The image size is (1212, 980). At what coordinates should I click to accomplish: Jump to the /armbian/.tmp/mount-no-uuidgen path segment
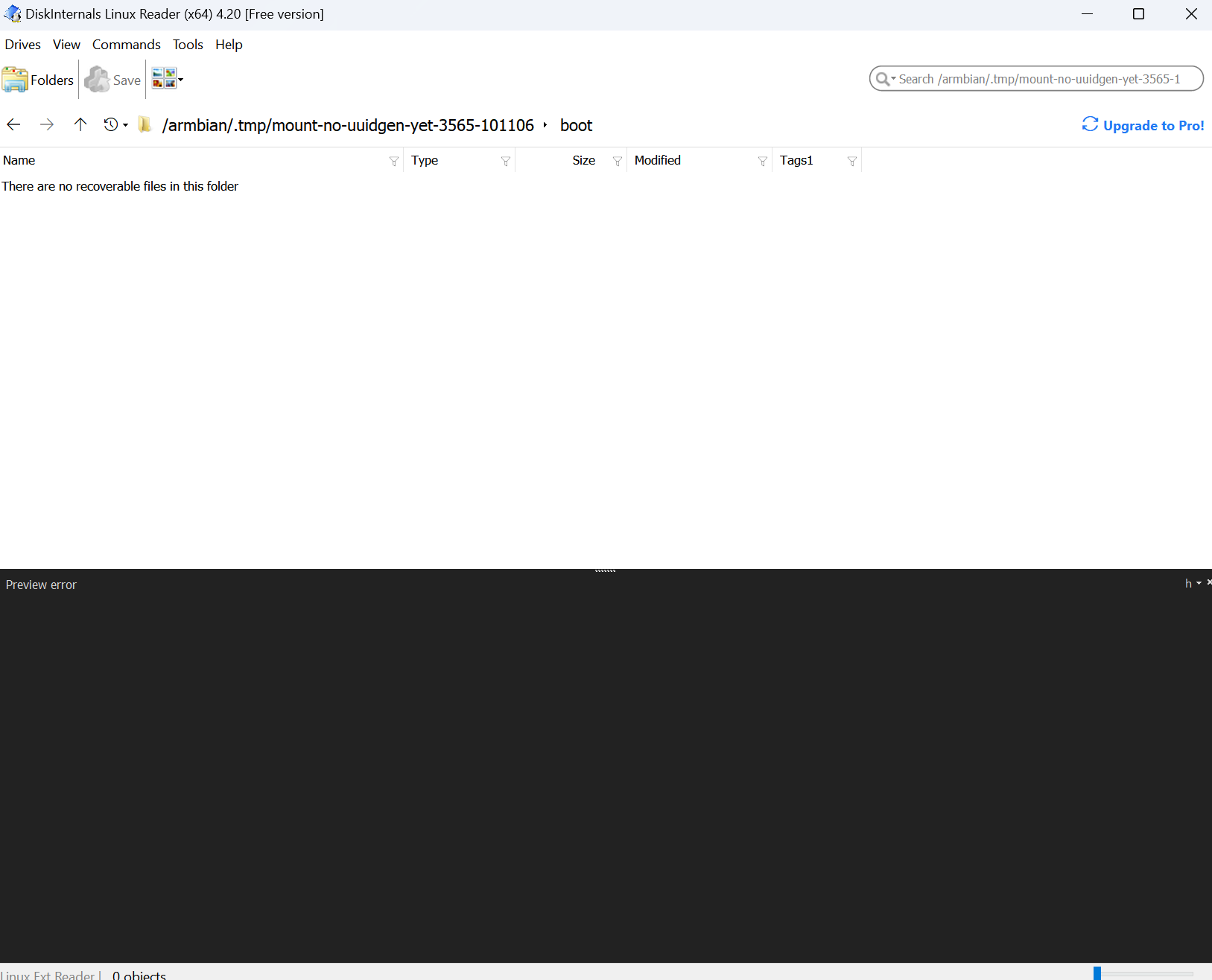tap(348, 125)
